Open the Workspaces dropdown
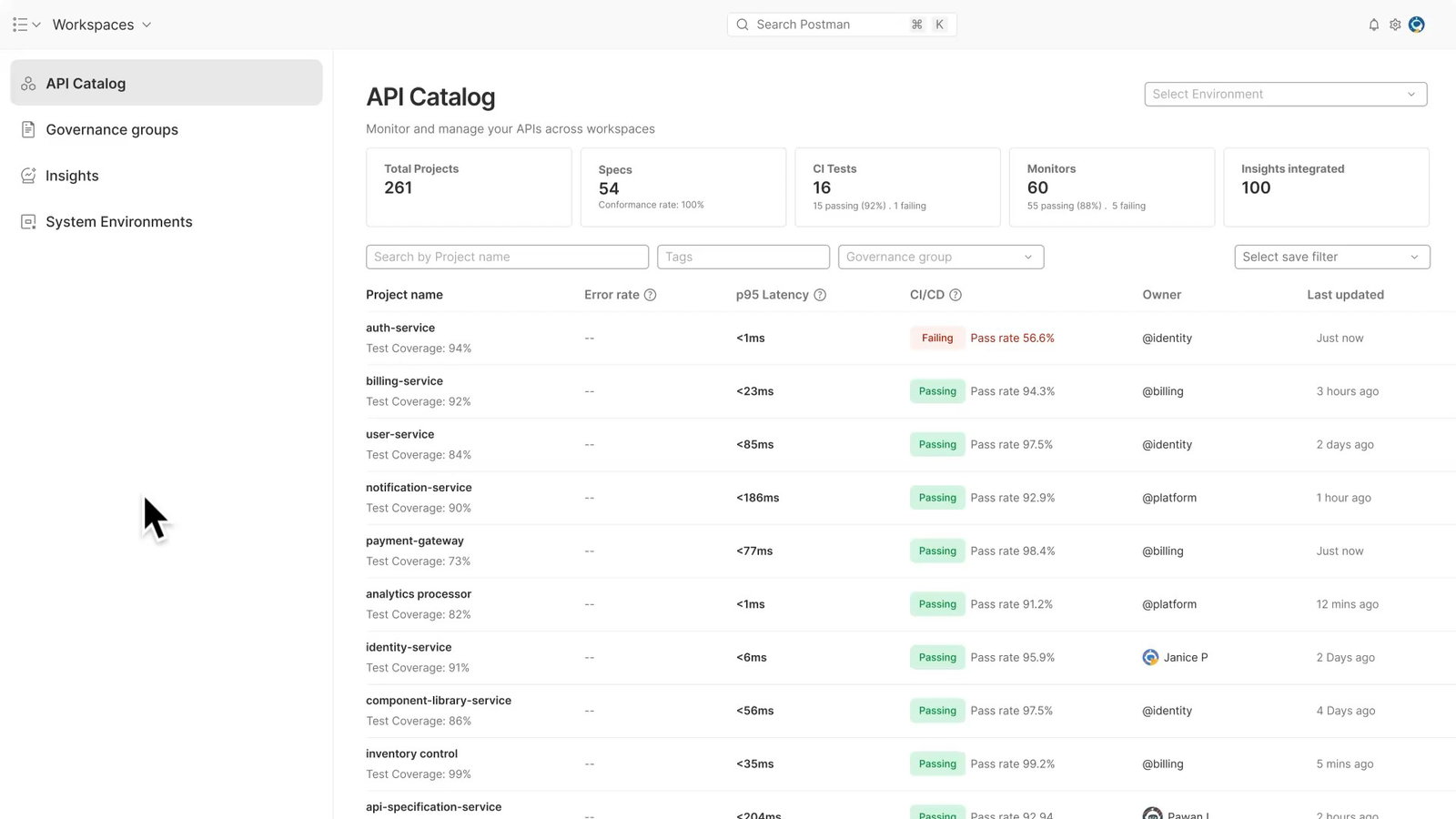The image size is (1456, 819). pyautogui.click(x=102, y=25)
